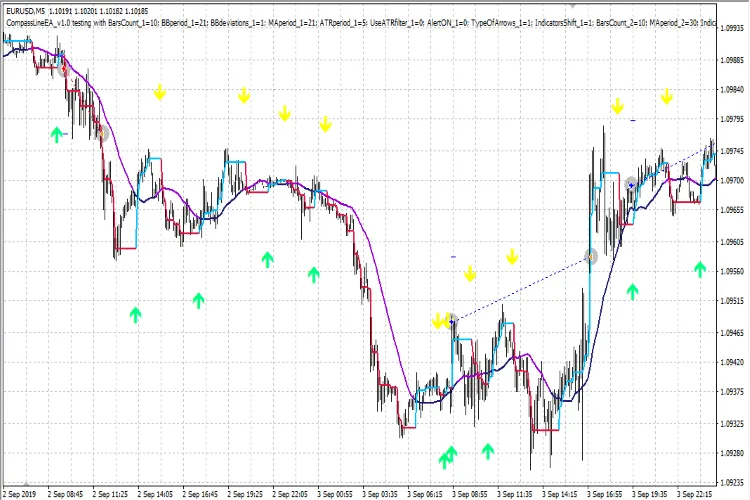The image size is (750, 500).
Task: Click the 3 Sep 03:35 time axis label
Action: point(380,493)
